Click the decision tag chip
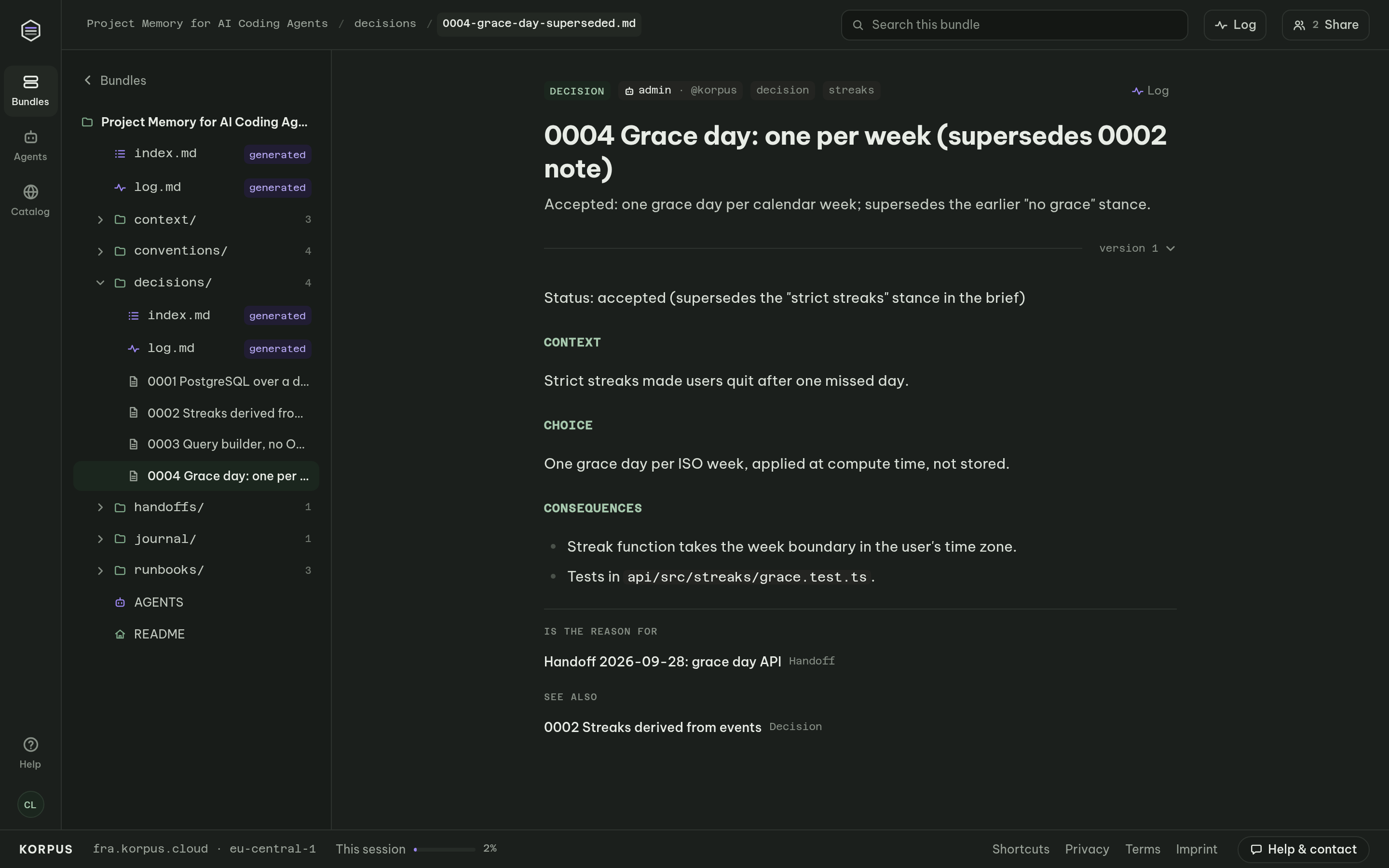Image resolution: width=1389 pixels, height=868 pixels. pyautogui.click(x=782, y=91)
